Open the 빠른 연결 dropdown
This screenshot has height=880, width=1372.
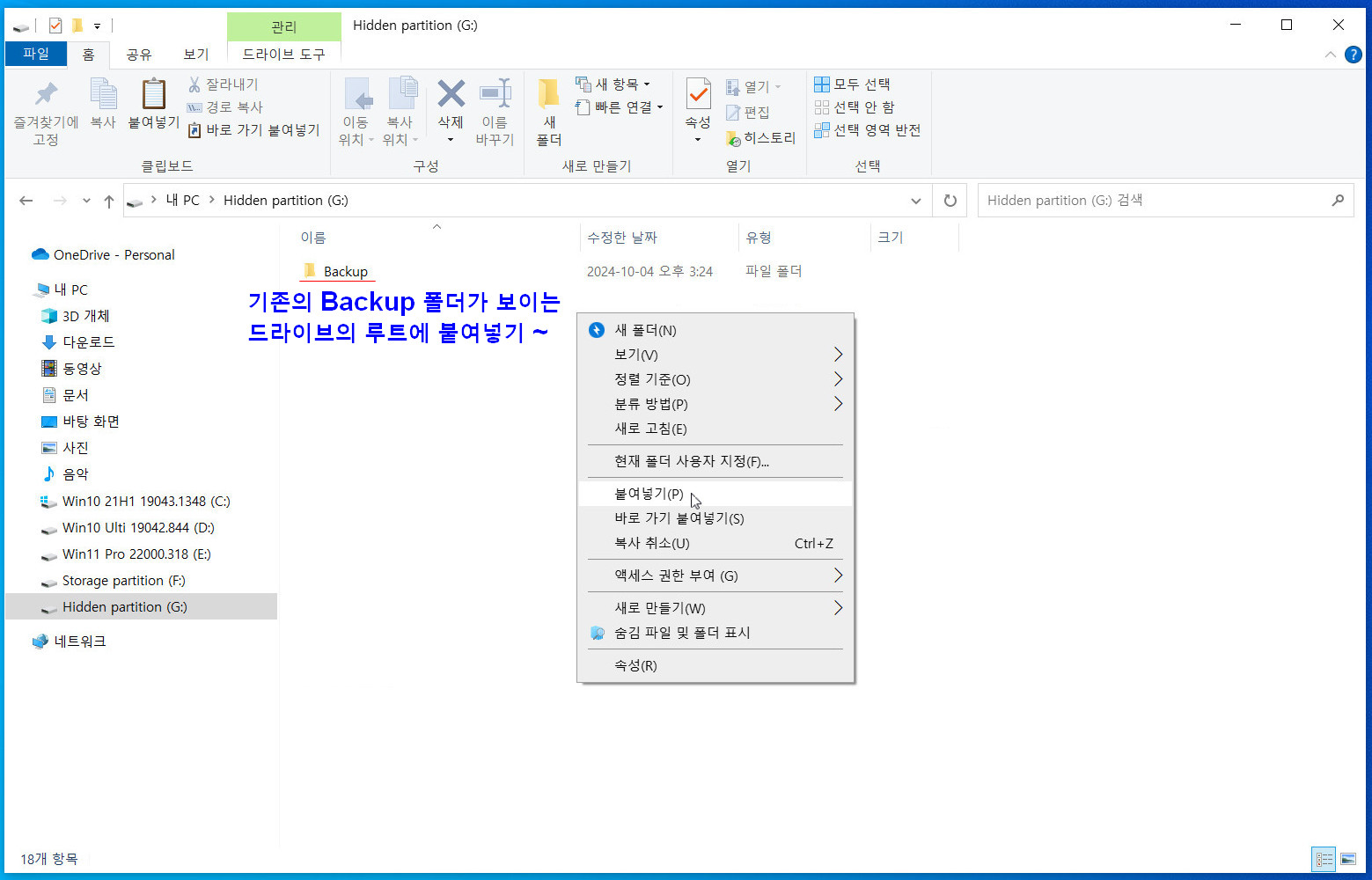point(619,107)
